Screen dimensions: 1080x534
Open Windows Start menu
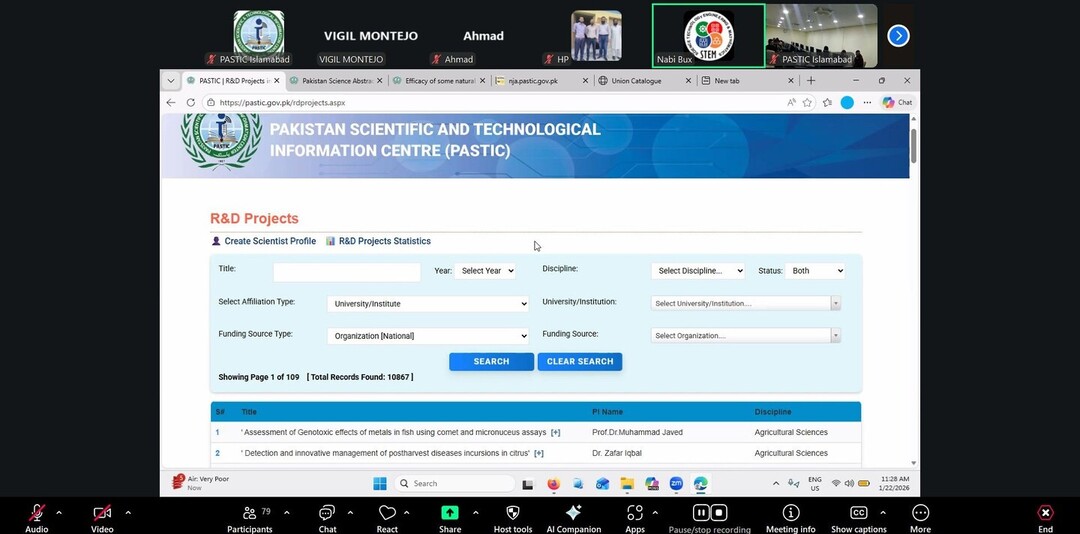(x=380, y=484)
